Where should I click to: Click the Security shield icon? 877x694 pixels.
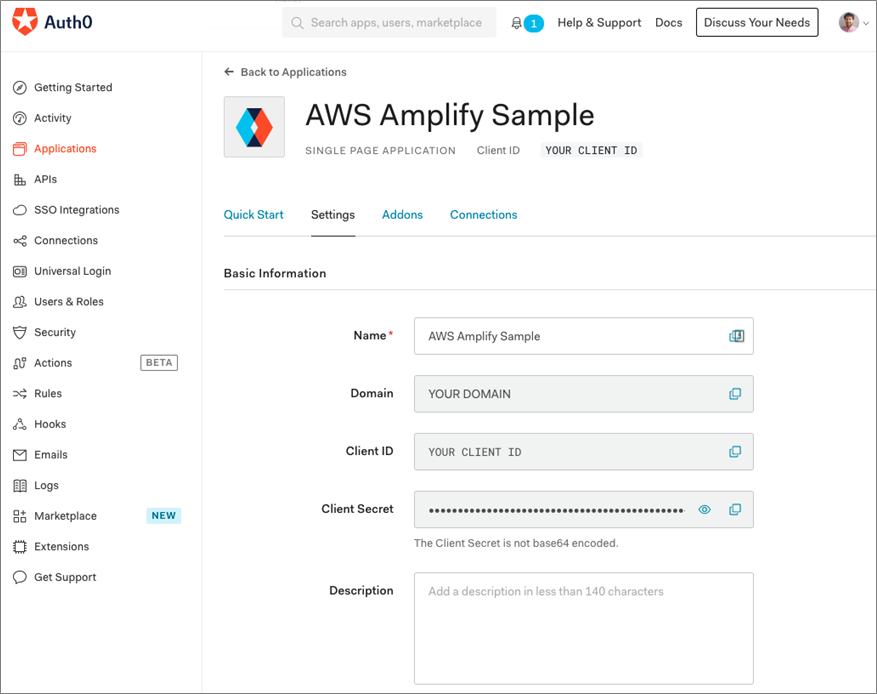click(x=20, y=333)
